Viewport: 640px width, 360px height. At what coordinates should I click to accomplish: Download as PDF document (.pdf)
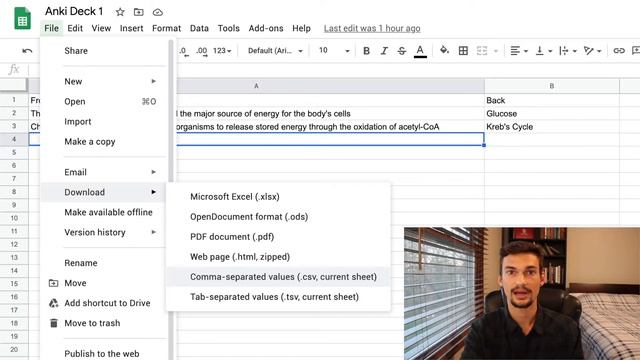[278, 237]
